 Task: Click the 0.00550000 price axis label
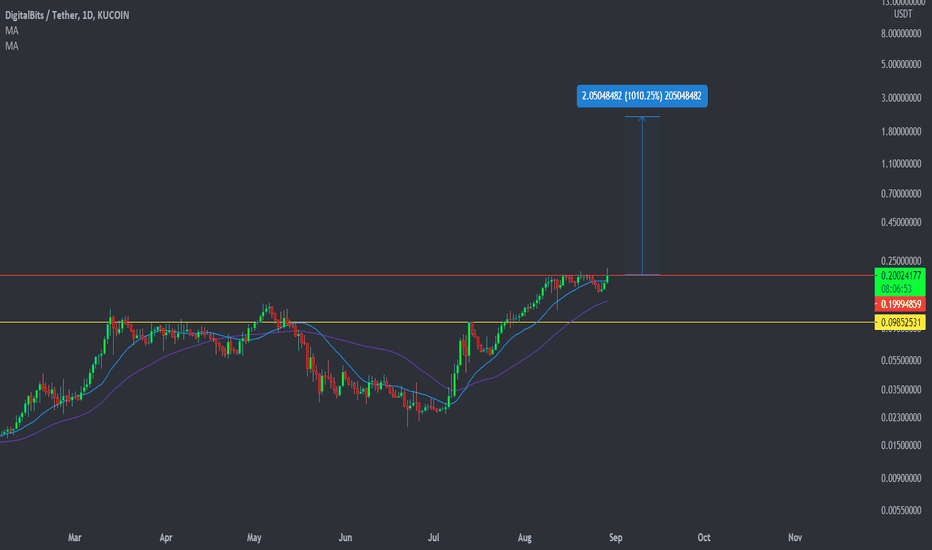click(x=901, y=510)
